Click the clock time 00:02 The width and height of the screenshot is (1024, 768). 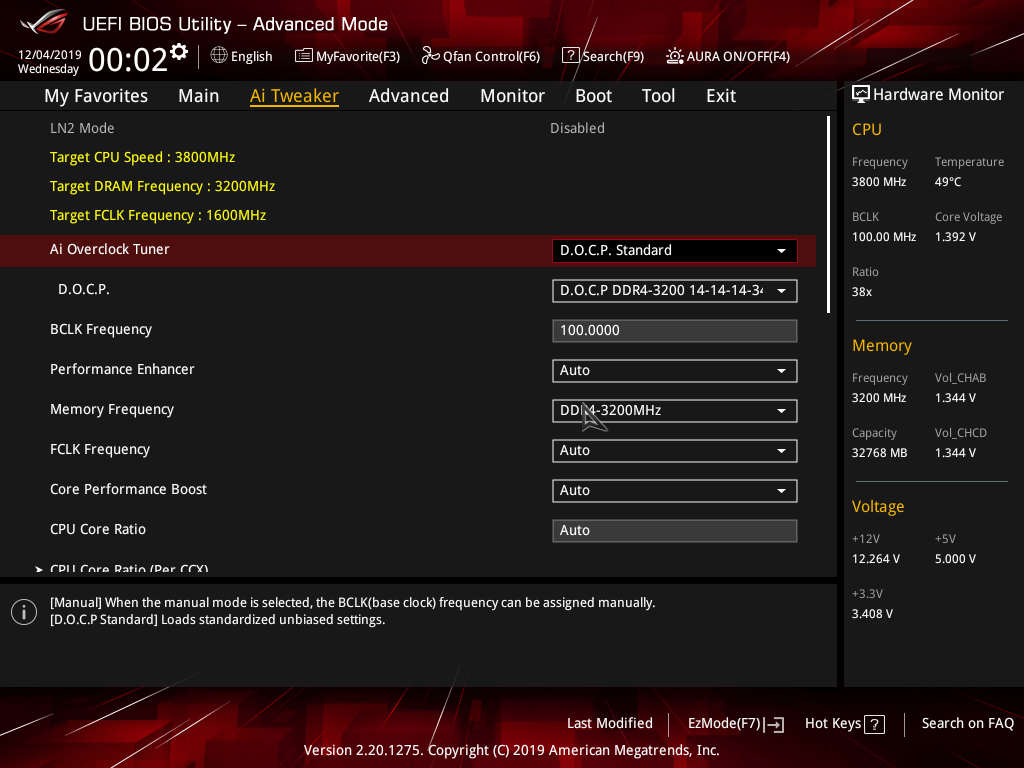[x=128, y=60]
